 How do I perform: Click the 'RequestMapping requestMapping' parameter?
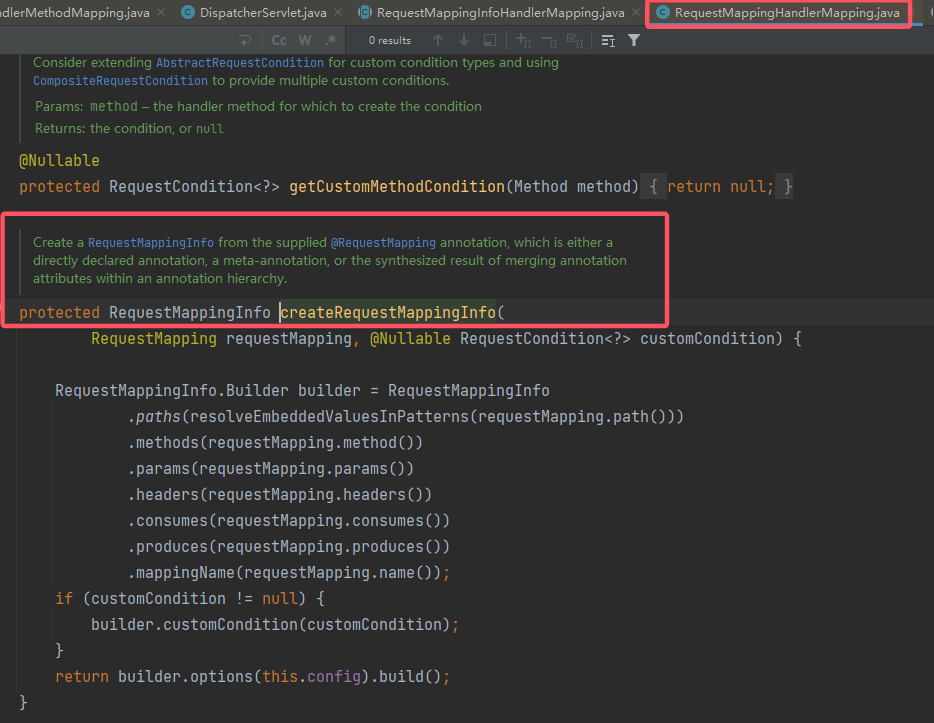point(222,339)
